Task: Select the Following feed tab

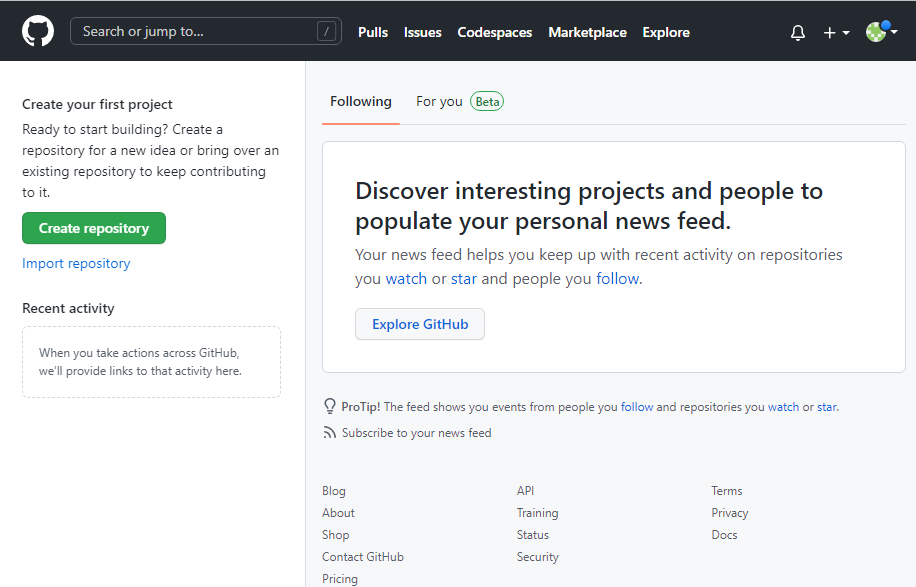Action: 361,101
